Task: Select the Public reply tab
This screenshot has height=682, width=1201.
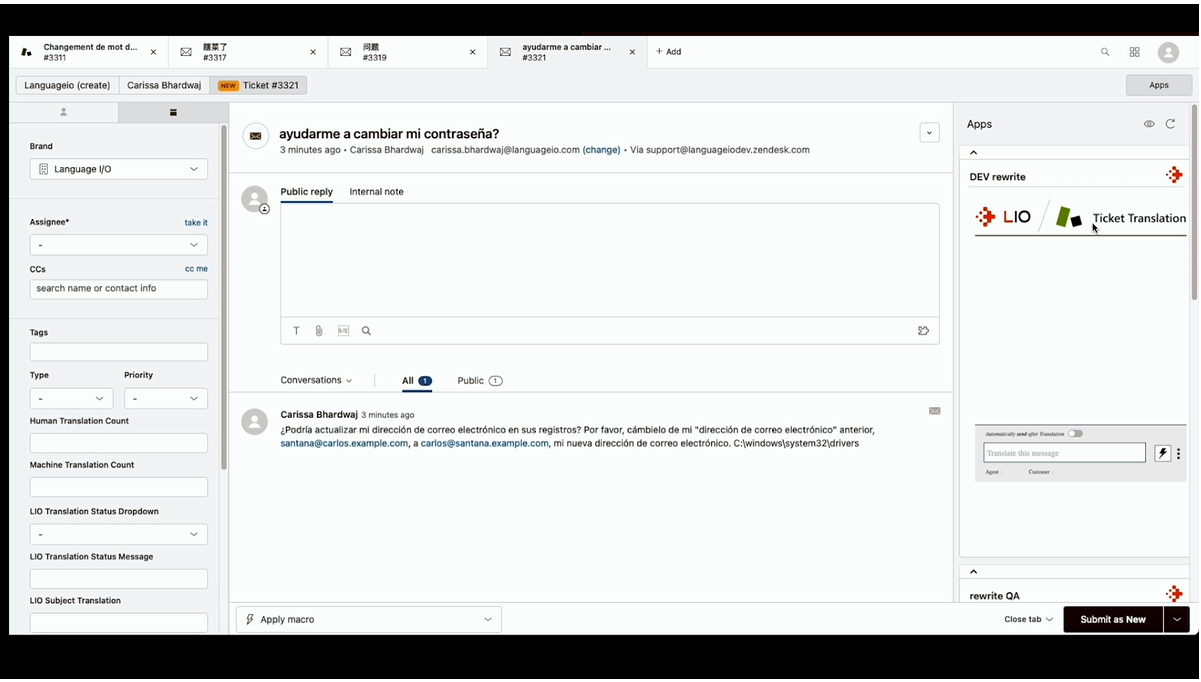Action: click(306, 191)
